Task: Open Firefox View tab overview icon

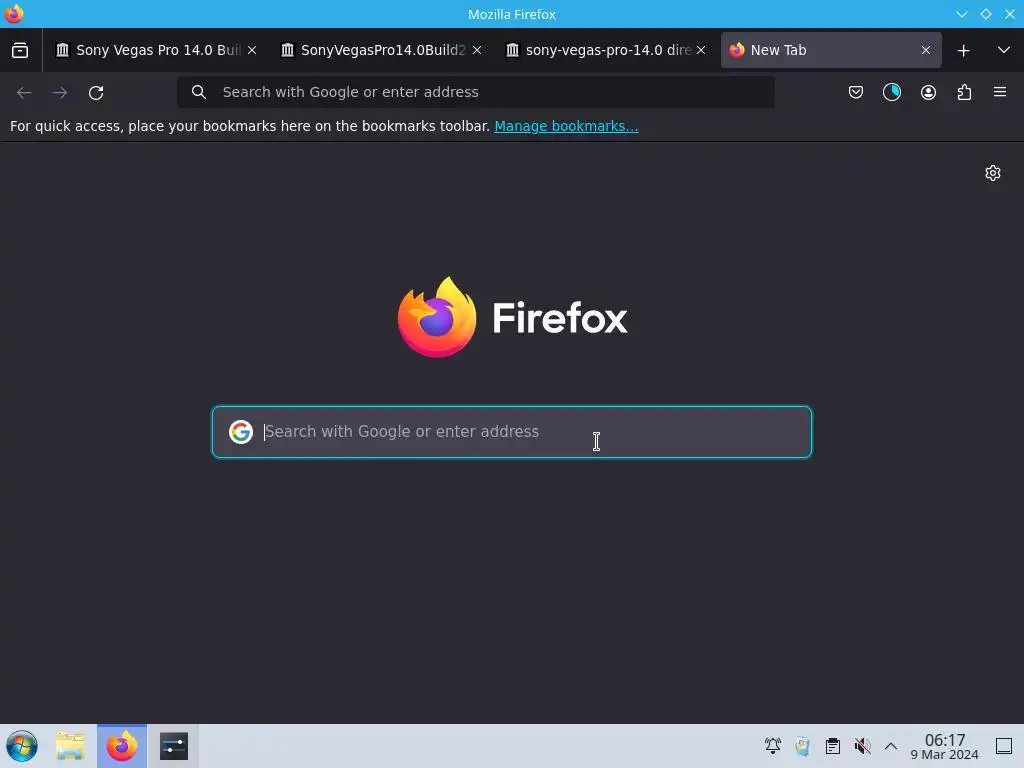Action: click(20, 50)
